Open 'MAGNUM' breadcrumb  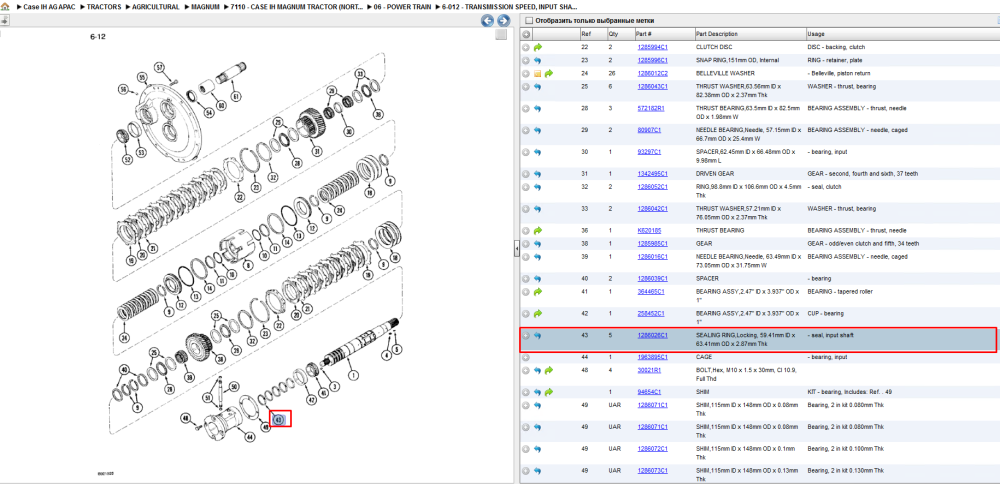pyautogui.click(x=205, y=6)
